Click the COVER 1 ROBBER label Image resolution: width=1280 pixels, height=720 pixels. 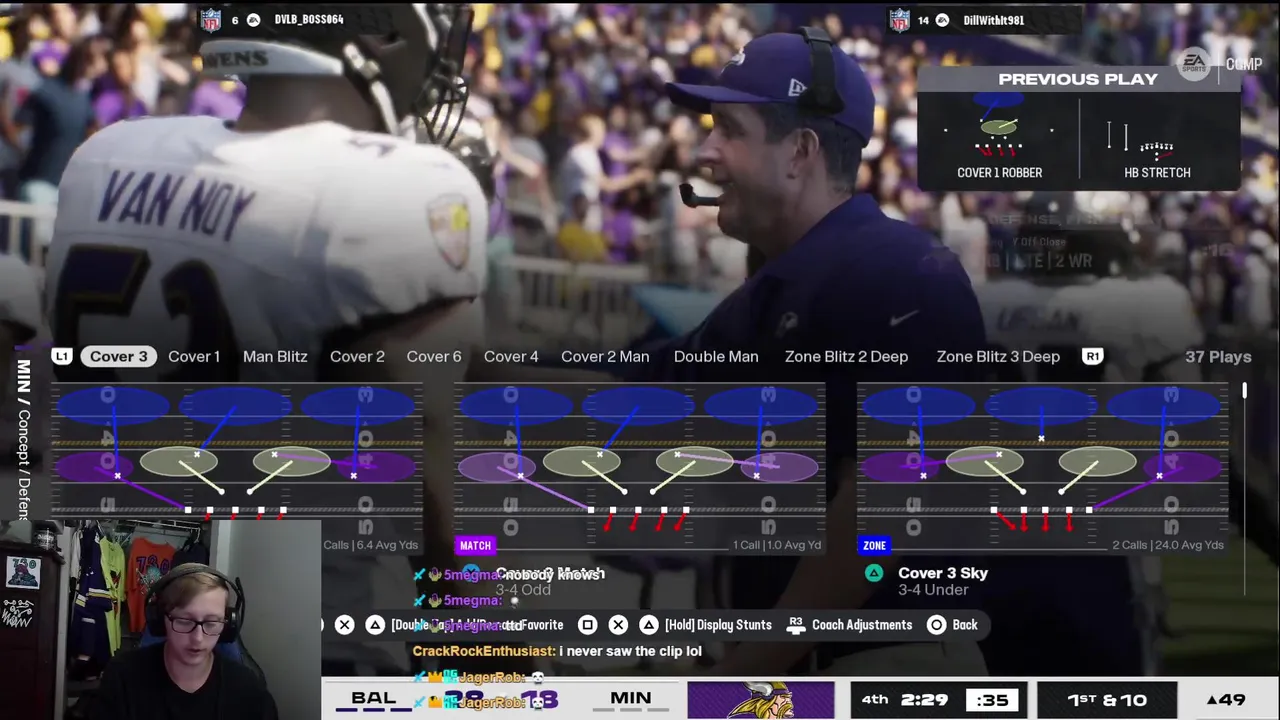(999, 172)
